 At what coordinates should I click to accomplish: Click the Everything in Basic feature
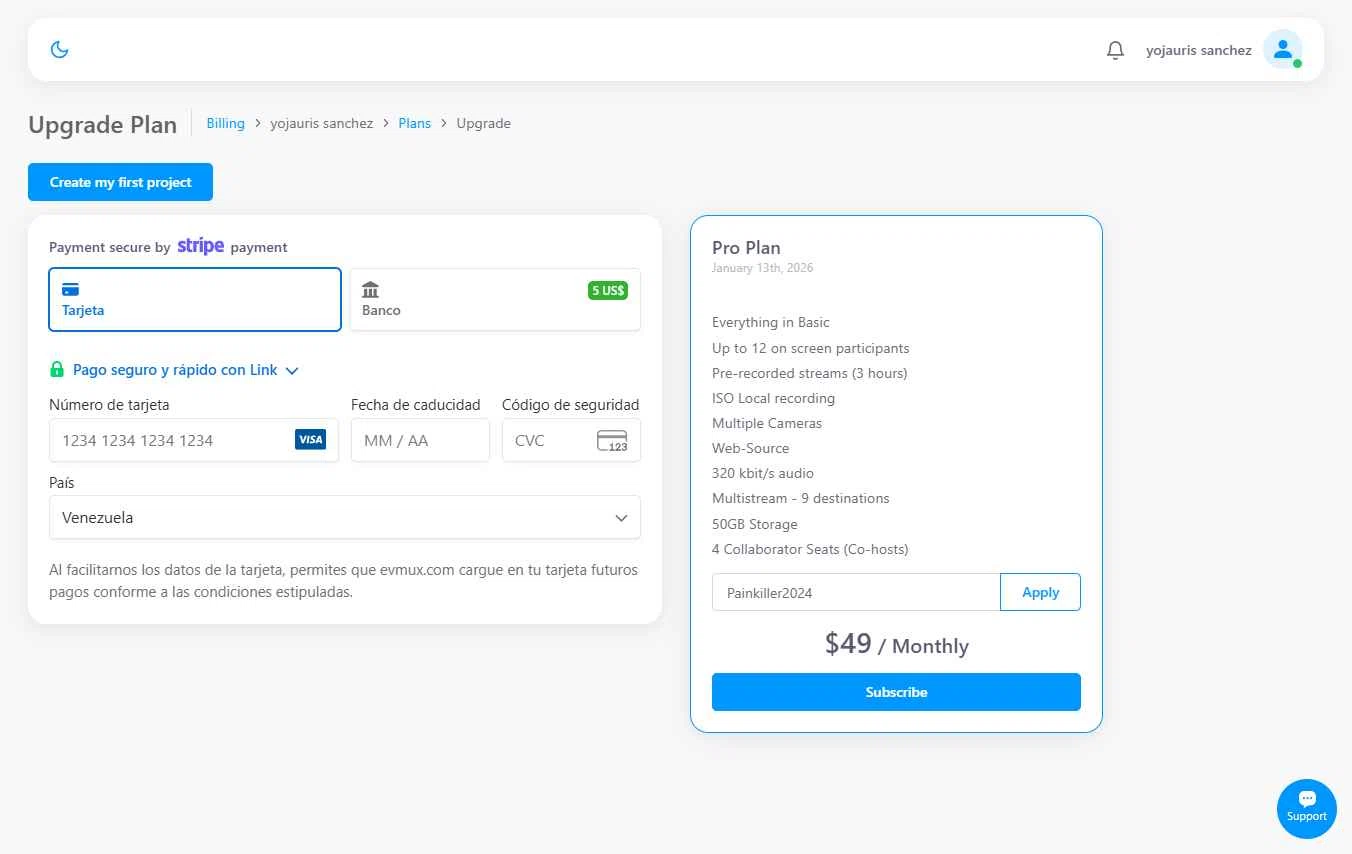[x=771, y=322]
